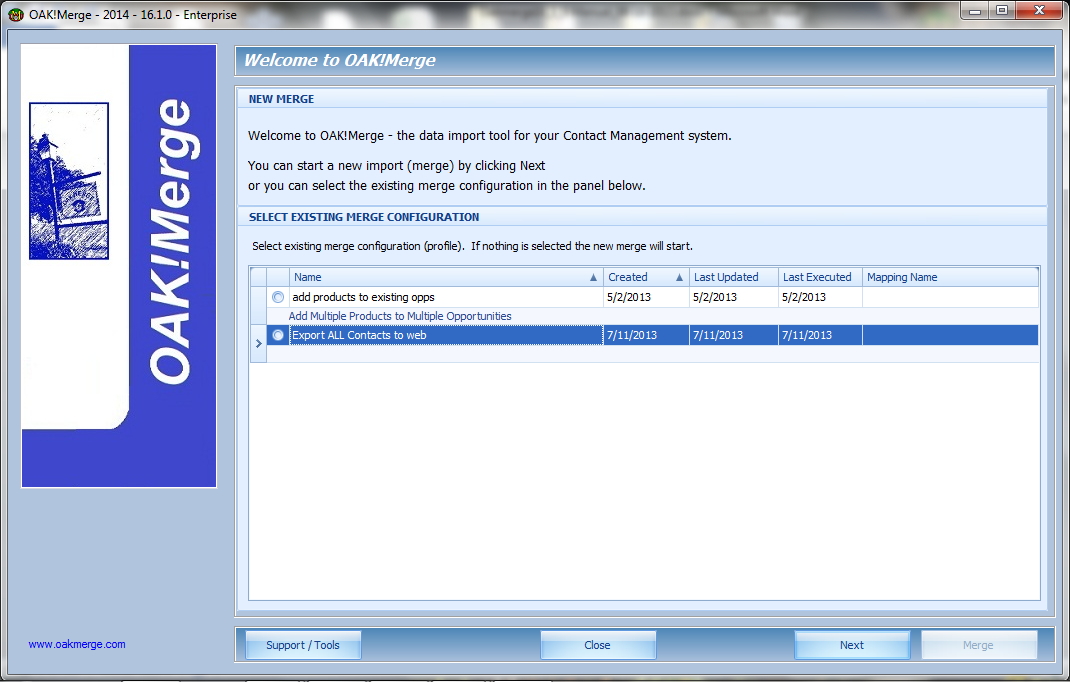The image size is (1070, 682).
Task: Maximize the OAK!Merge window
Action: click(1001, 10)
